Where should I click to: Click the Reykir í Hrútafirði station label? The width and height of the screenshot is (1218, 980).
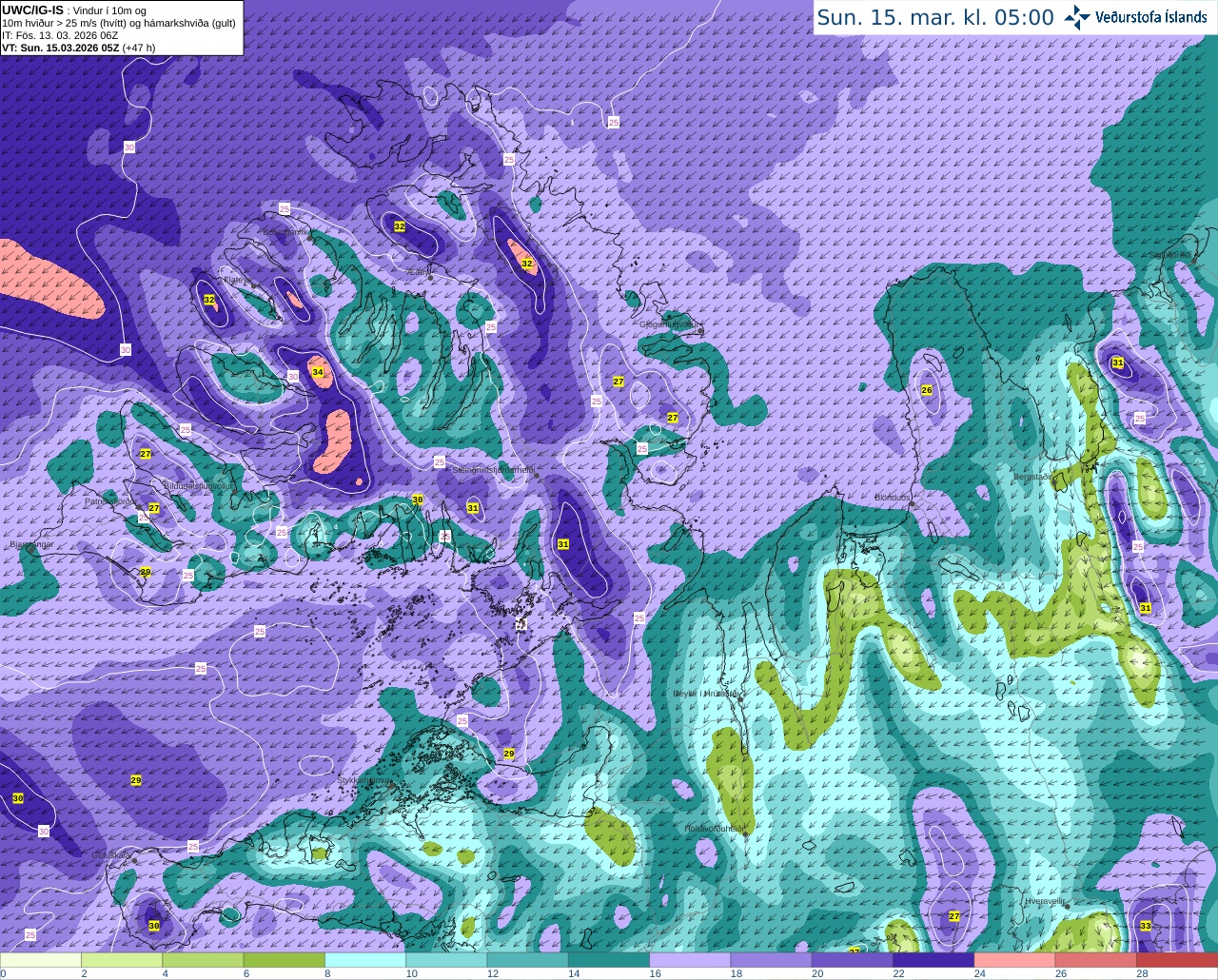pyautogui.click(x=706, y=694)
